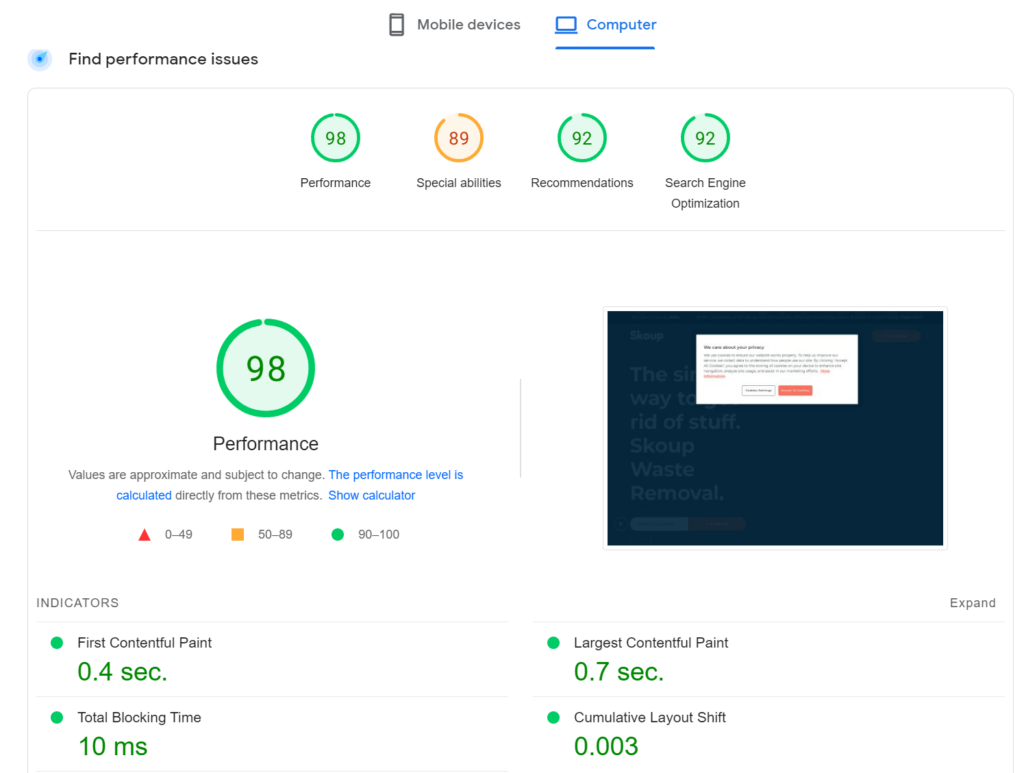
Task: Expand the Largest Contentful Paint metric
Action: tap(769, 659)
